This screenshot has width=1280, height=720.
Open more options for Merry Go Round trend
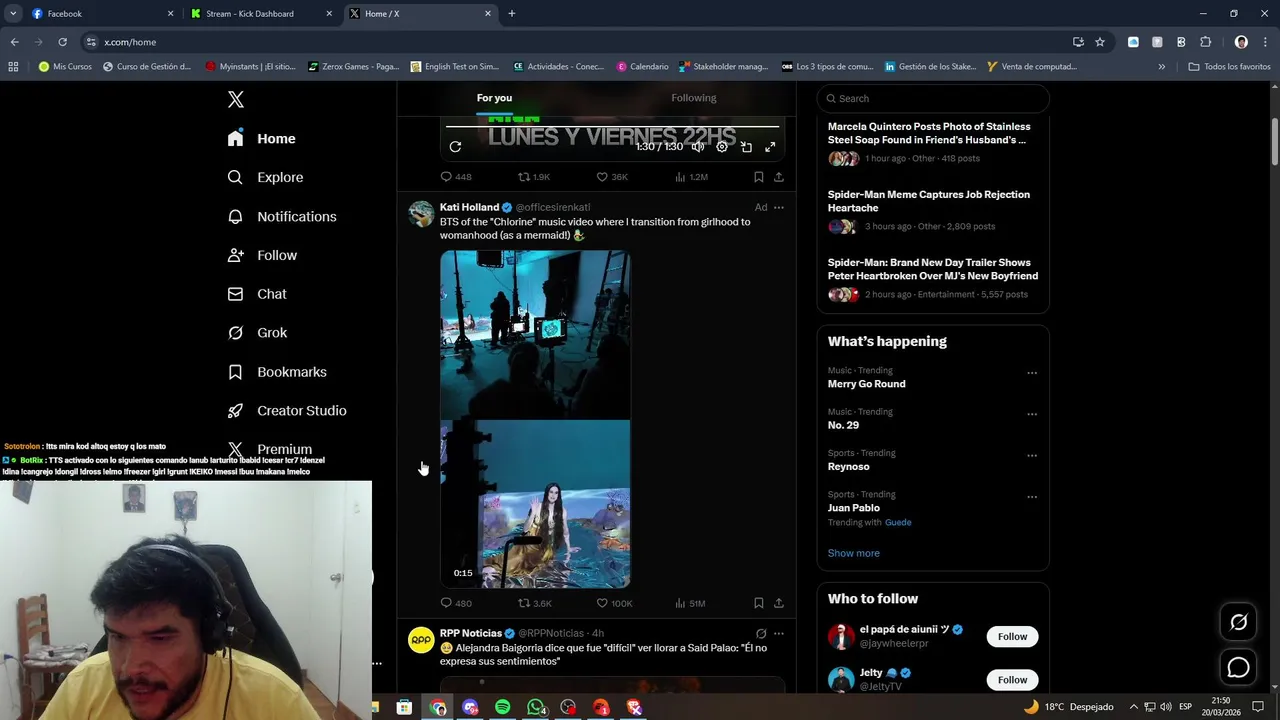[1032, 373]
